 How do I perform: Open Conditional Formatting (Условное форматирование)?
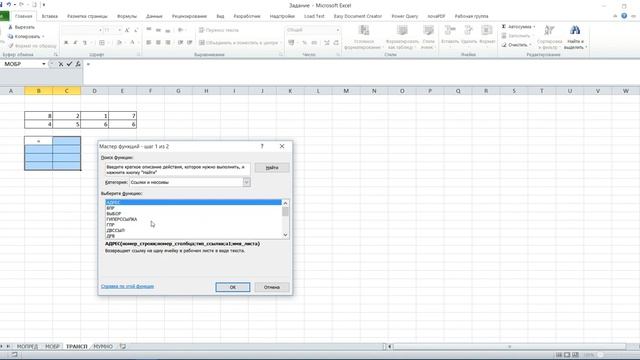click(364, 37)
